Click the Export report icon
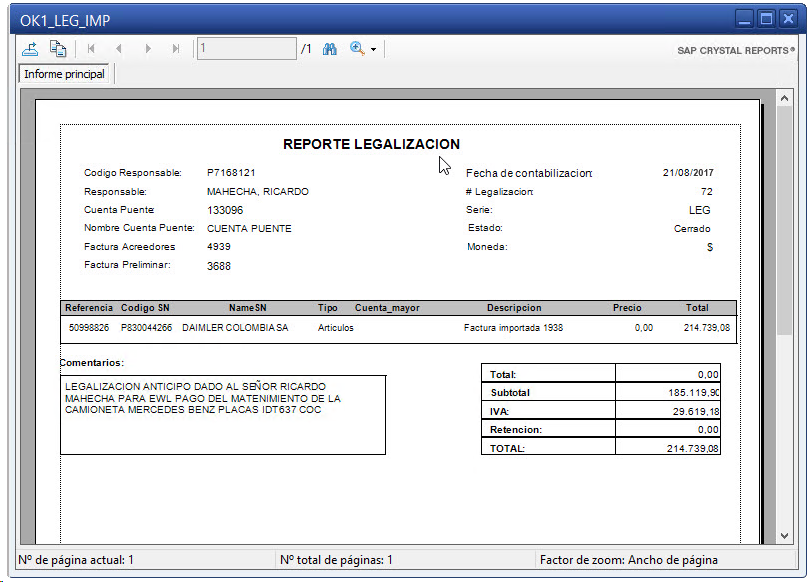Screen dimensions: 809x582 (x=31, y=48)
